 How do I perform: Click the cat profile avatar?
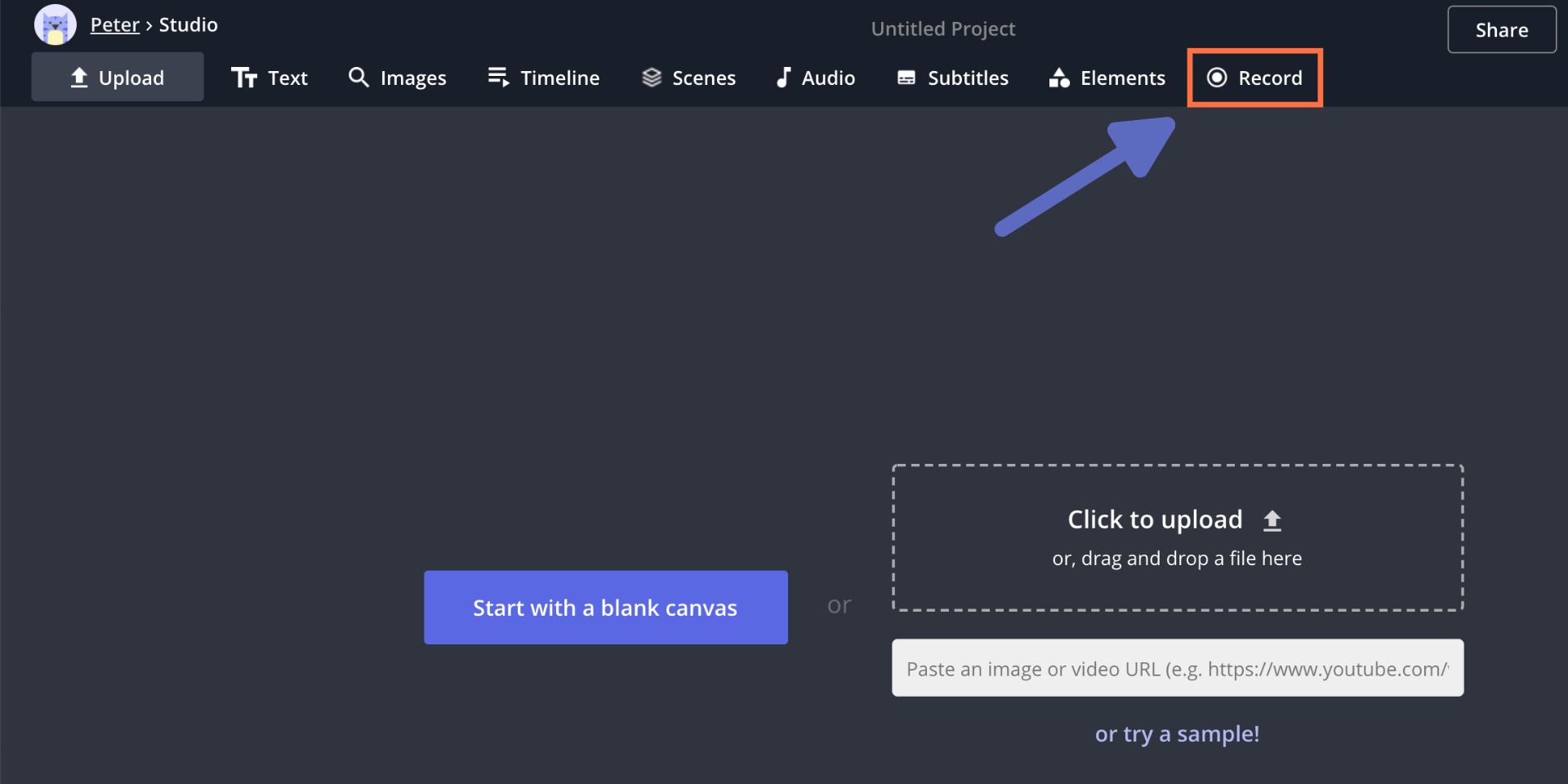[55, 24]
